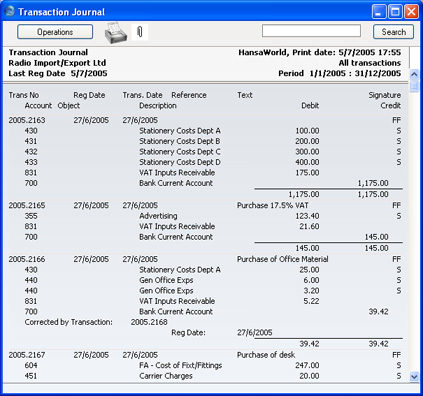Click the 5.22 VAT debit amount
Viewport: 423px width, 396px height.
[311, 301]
